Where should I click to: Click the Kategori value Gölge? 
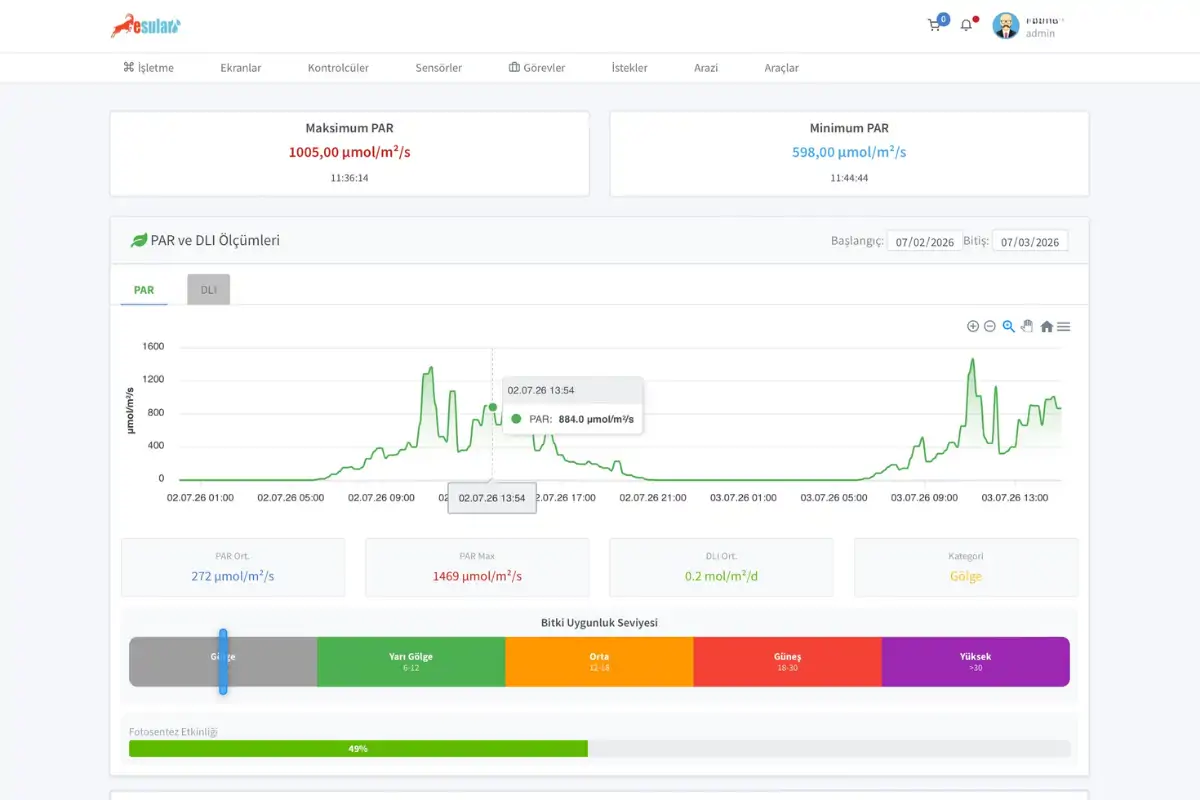[x=966, y=576]
